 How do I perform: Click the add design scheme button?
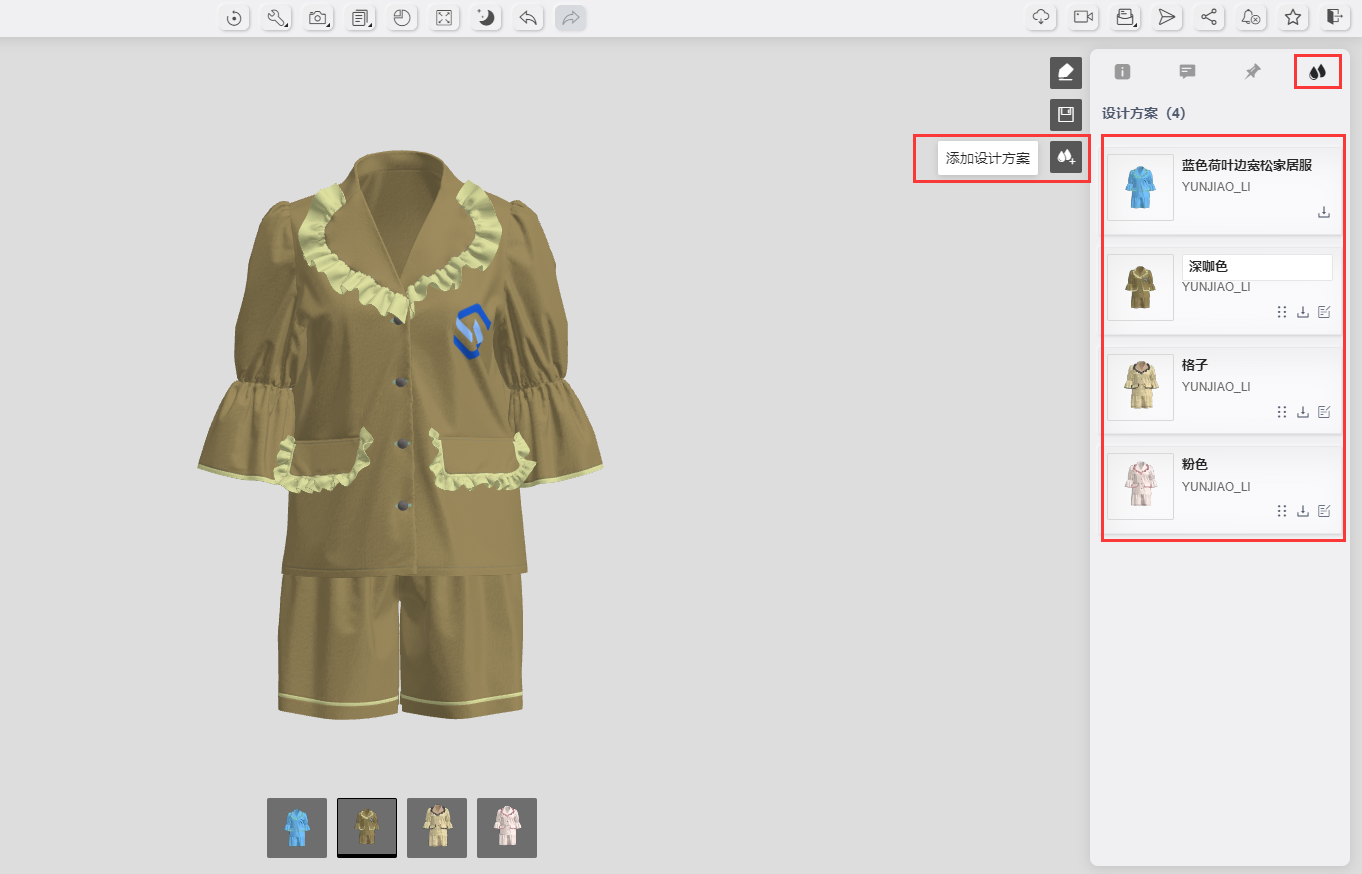click(1066, 157)
